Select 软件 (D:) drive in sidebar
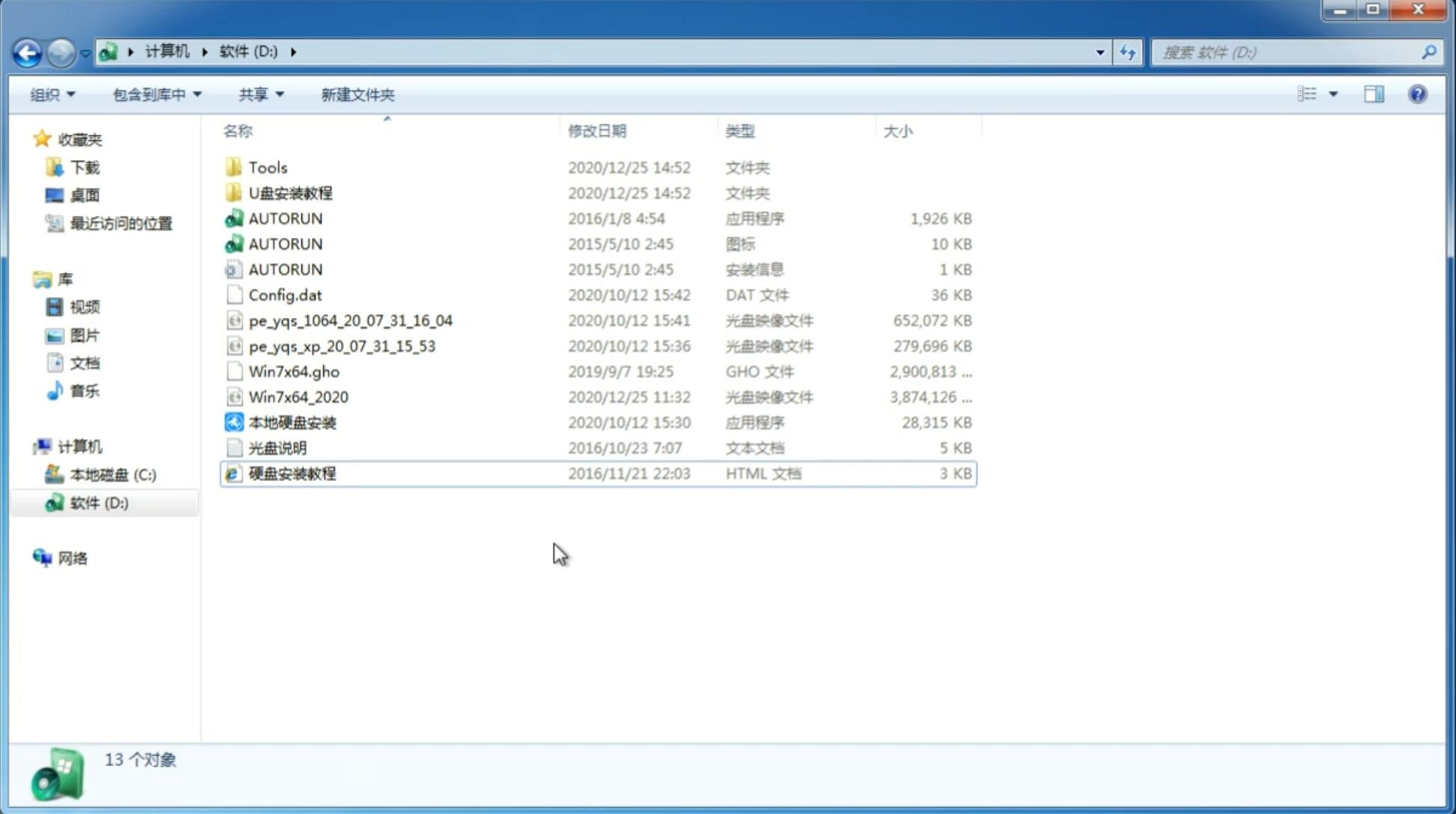The width and height of the screenshot is (1456, 814). tap(97, 502)
